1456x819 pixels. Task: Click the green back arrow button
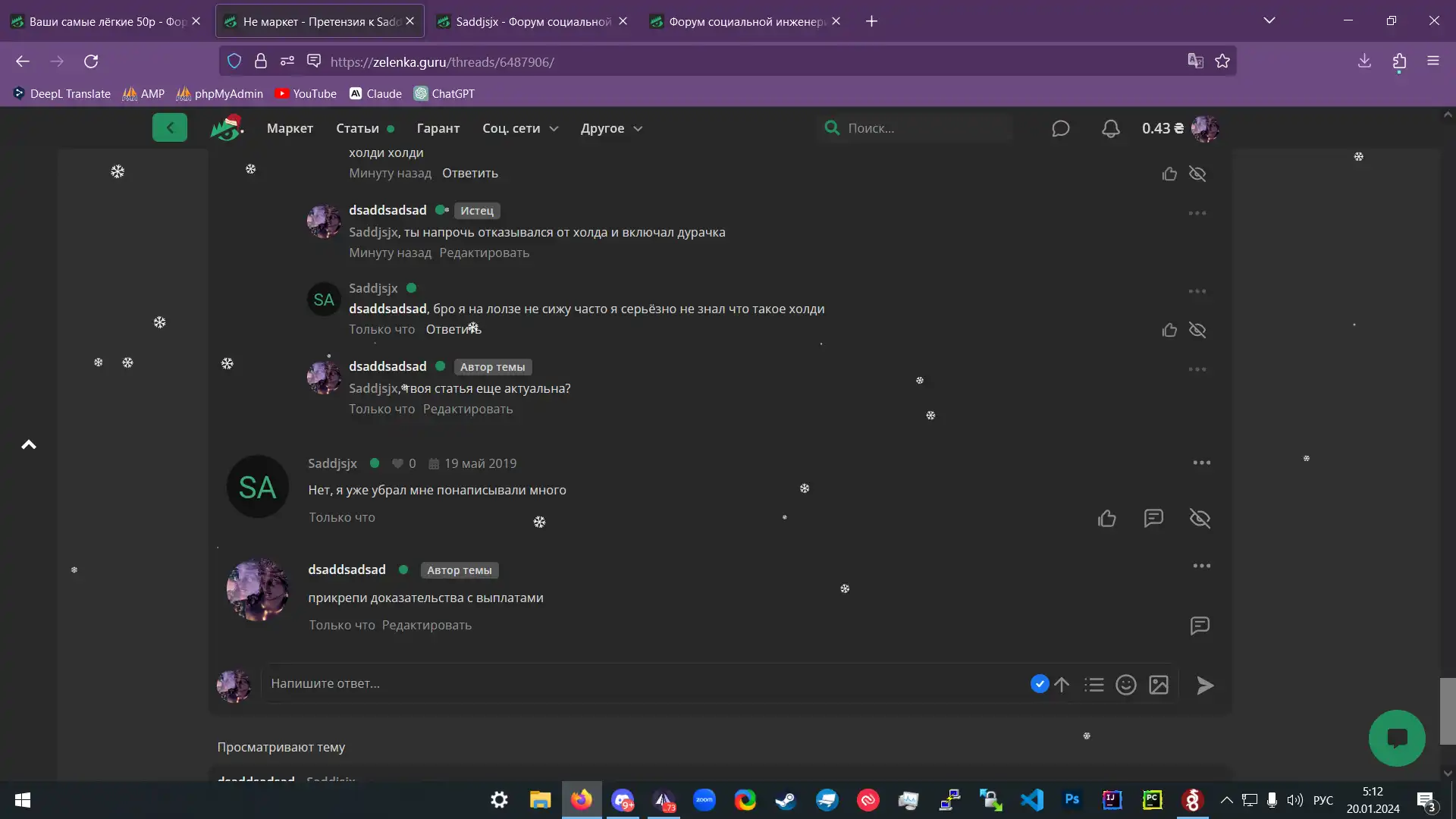[169, 127]
